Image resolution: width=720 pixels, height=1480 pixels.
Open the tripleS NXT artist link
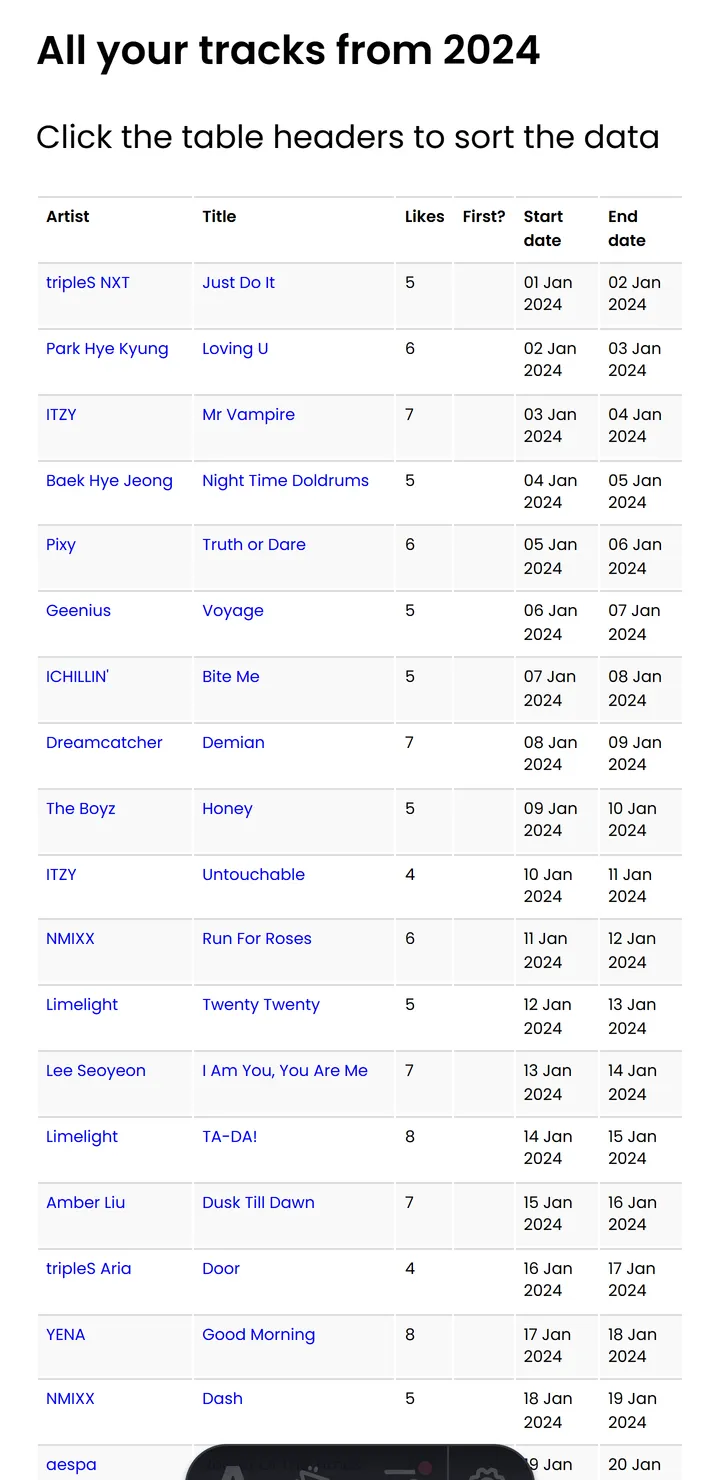88,282
